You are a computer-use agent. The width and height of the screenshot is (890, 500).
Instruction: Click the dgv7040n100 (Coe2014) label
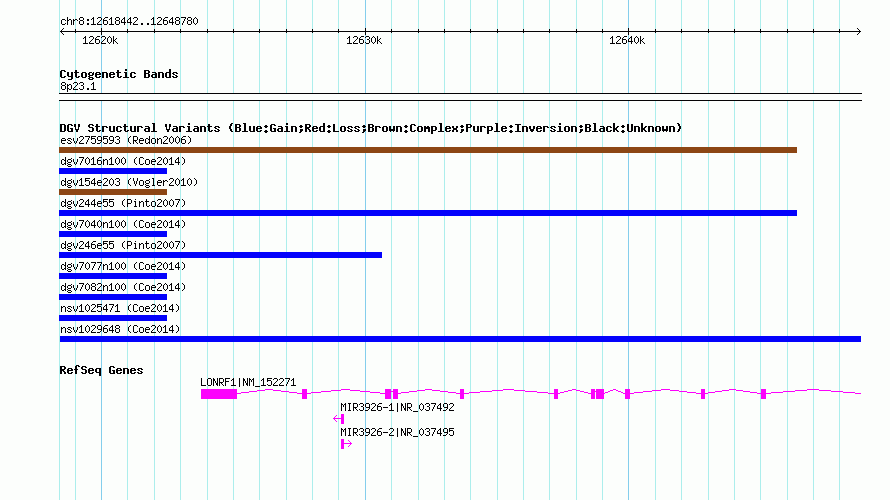coord(123,224)
